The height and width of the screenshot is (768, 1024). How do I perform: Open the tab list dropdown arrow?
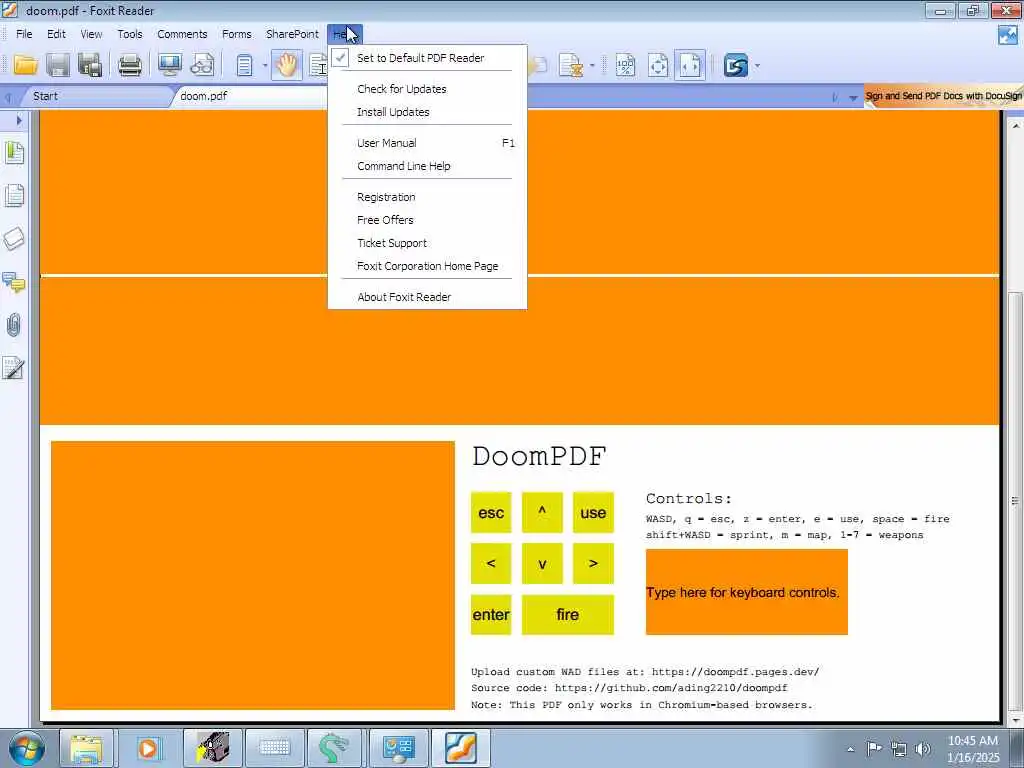coord(853,97)
